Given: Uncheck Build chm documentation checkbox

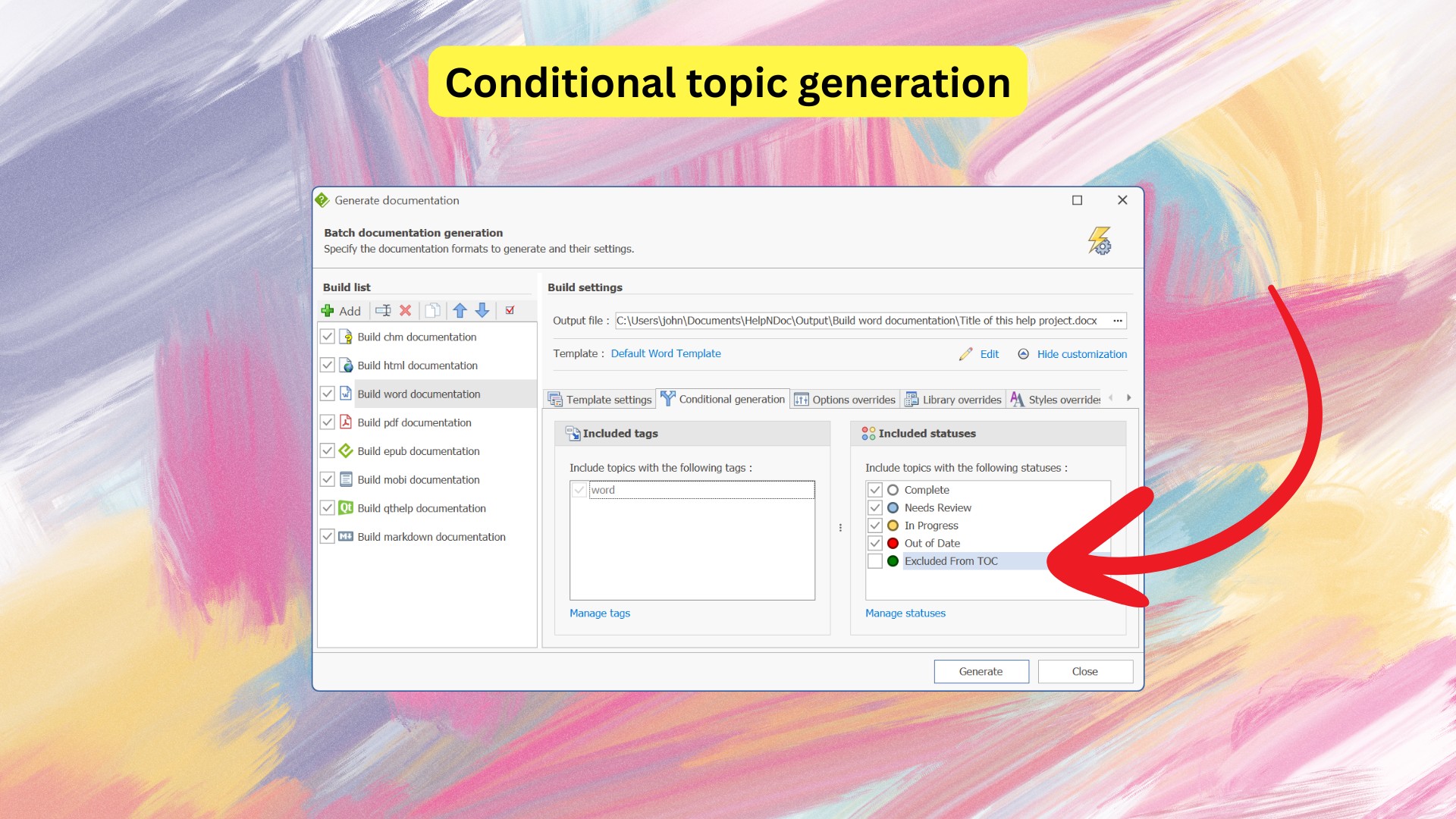Looking at the screenshot, I should point(328,337).
